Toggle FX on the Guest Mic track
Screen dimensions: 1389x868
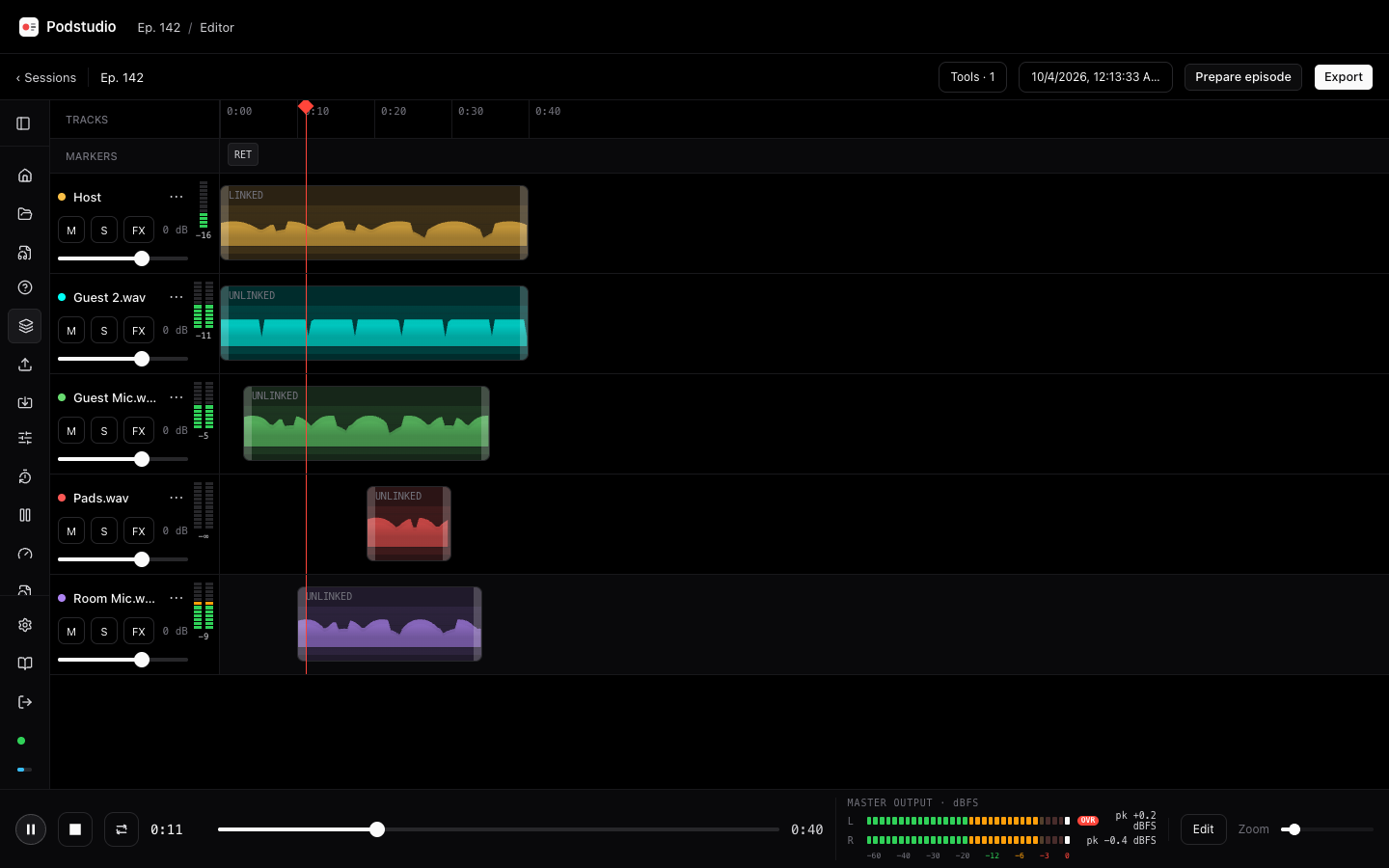tap(139, 431)
